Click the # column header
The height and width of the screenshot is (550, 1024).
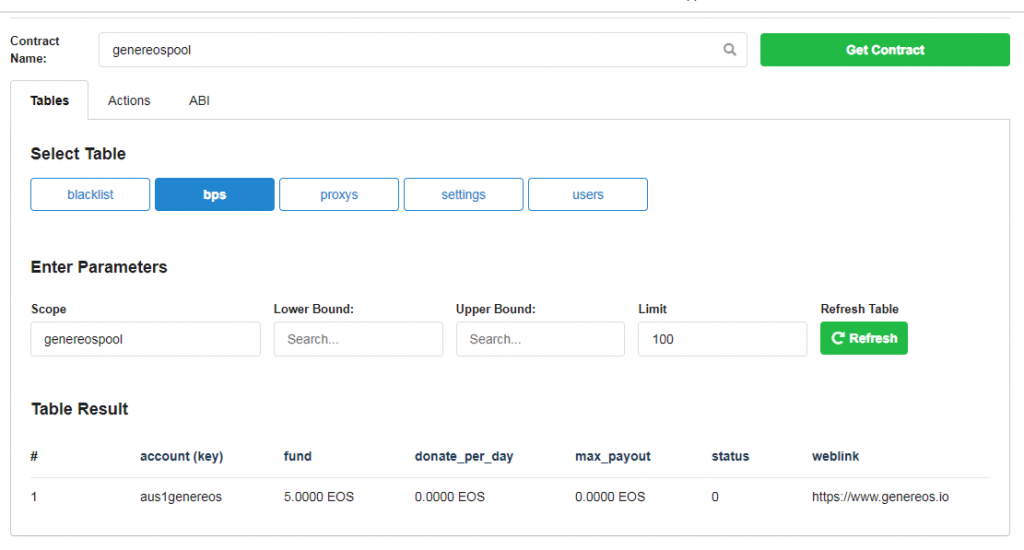(x=34, y=457)
